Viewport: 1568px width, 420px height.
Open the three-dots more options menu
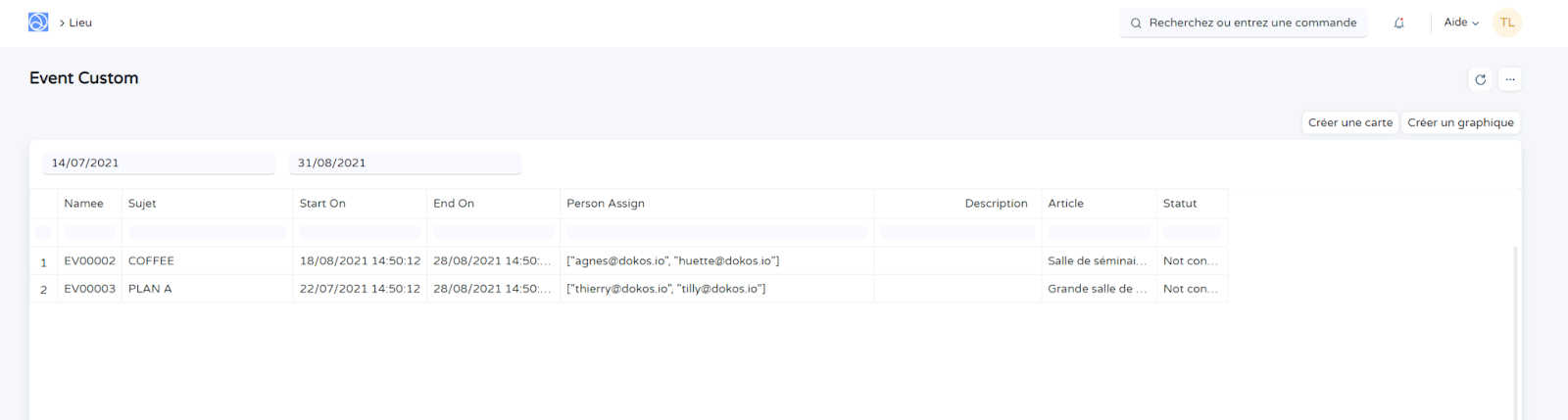tap(1510, 79)
